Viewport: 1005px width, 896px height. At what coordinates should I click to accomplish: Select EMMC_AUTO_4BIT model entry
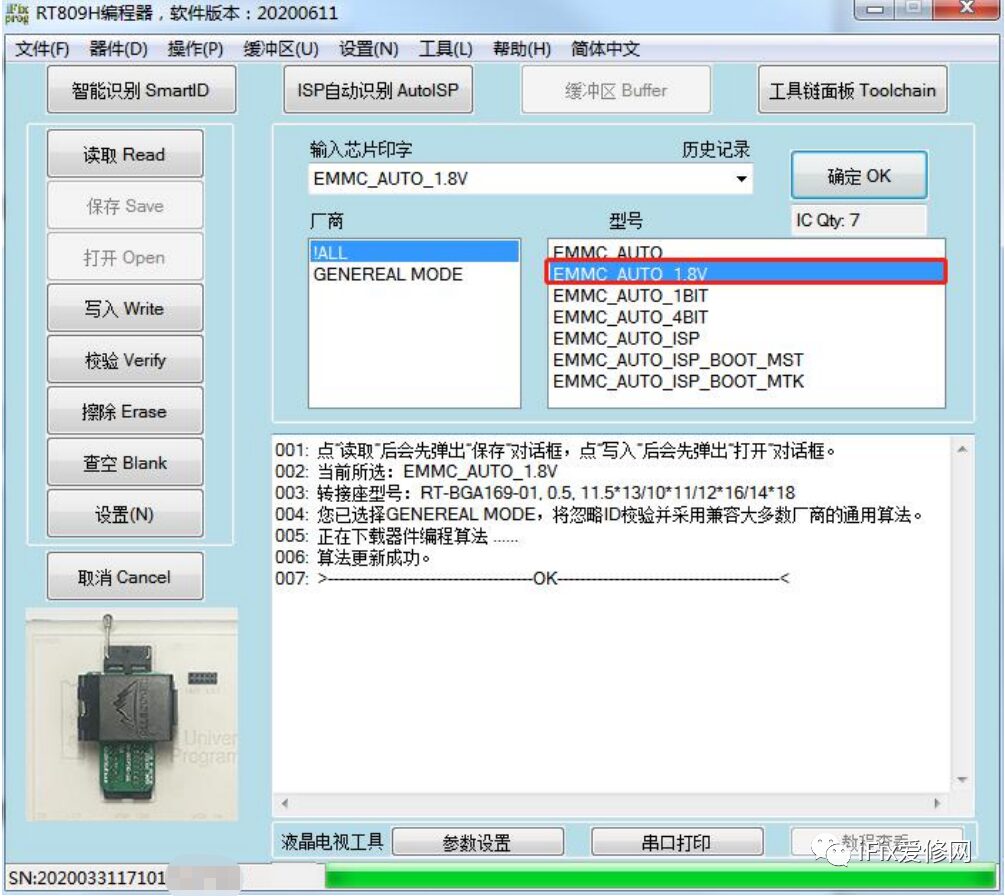746,317
